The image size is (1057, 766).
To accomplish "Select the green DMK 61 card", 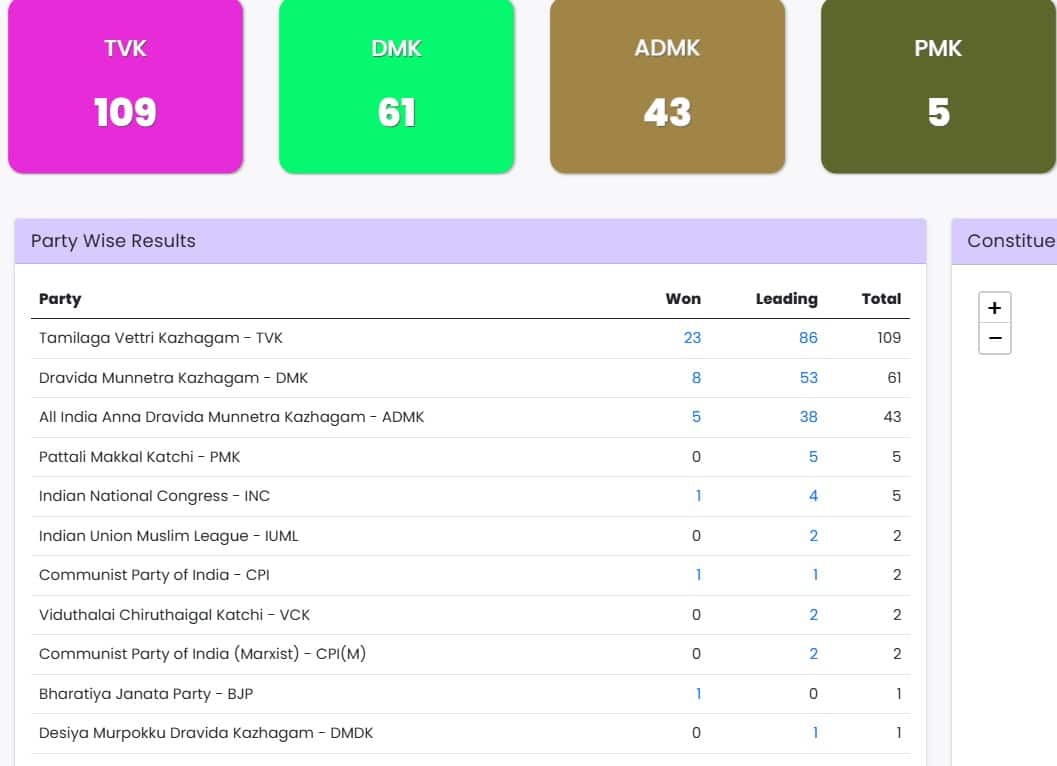I will pos(396,86).
